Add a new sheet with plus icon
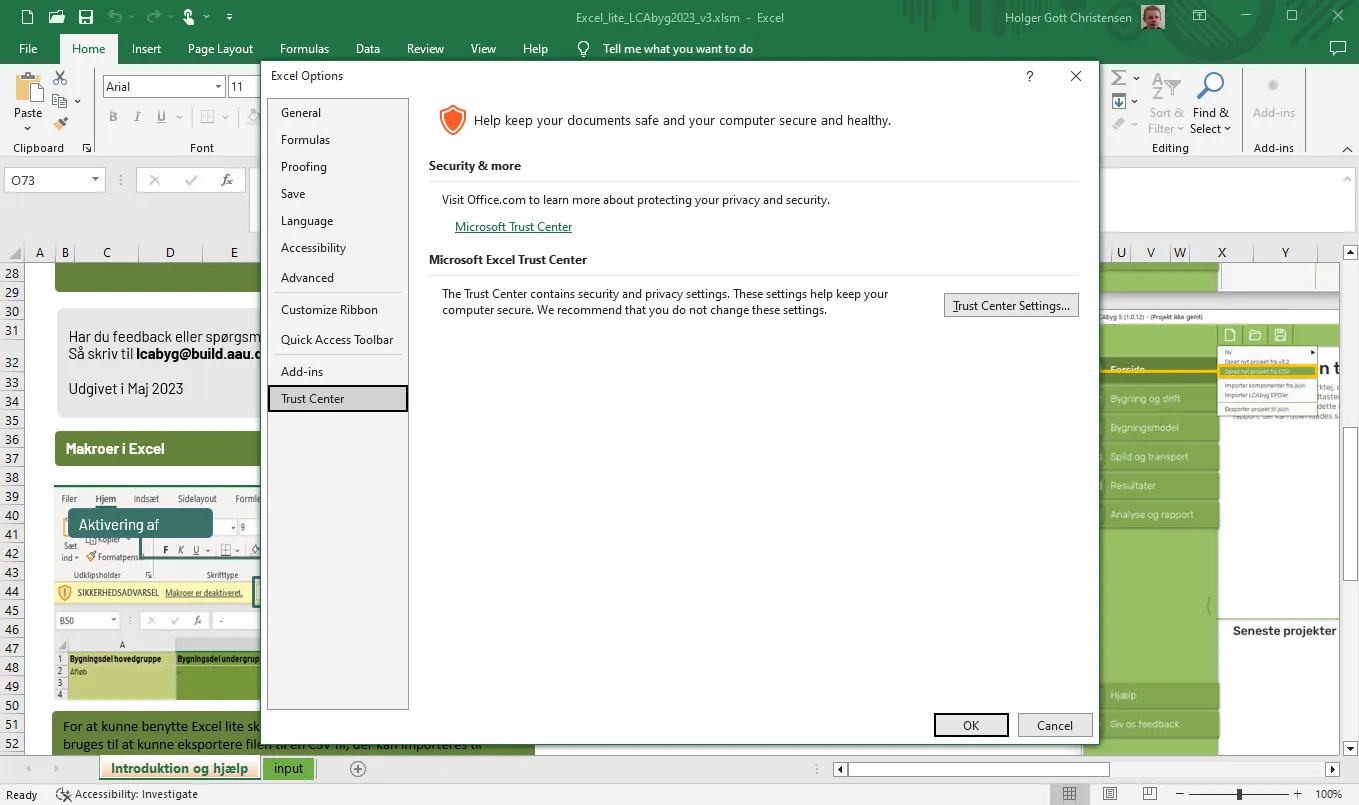This screenshot has height=805, width=1359. coord(358,769)
